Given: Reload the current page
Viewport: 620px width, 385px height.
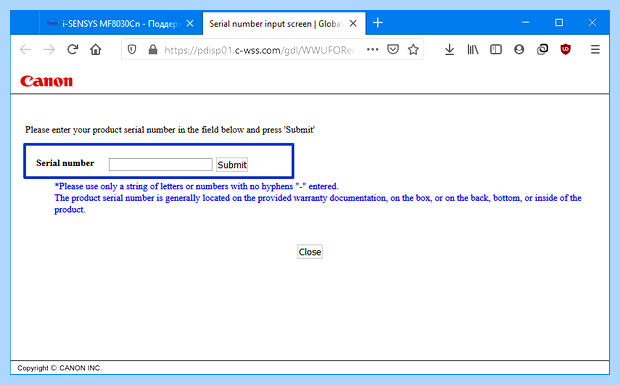Looking at the screenshot, I should (x=72, y=49).
